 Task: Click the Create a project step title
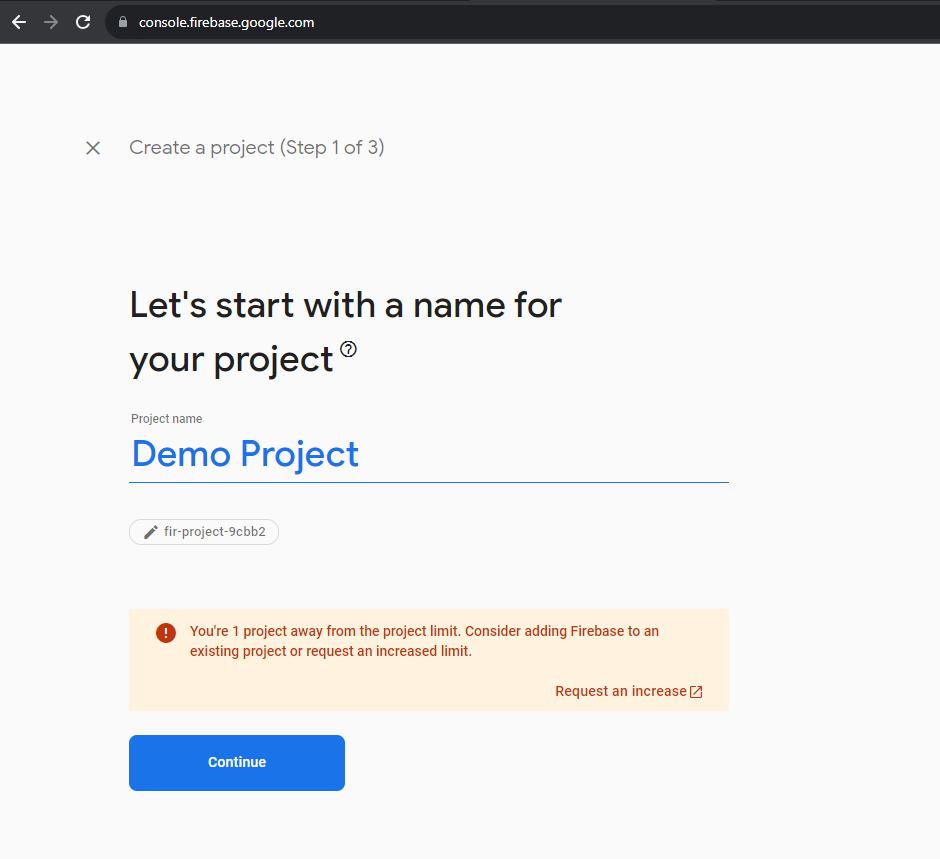(256, 148)
